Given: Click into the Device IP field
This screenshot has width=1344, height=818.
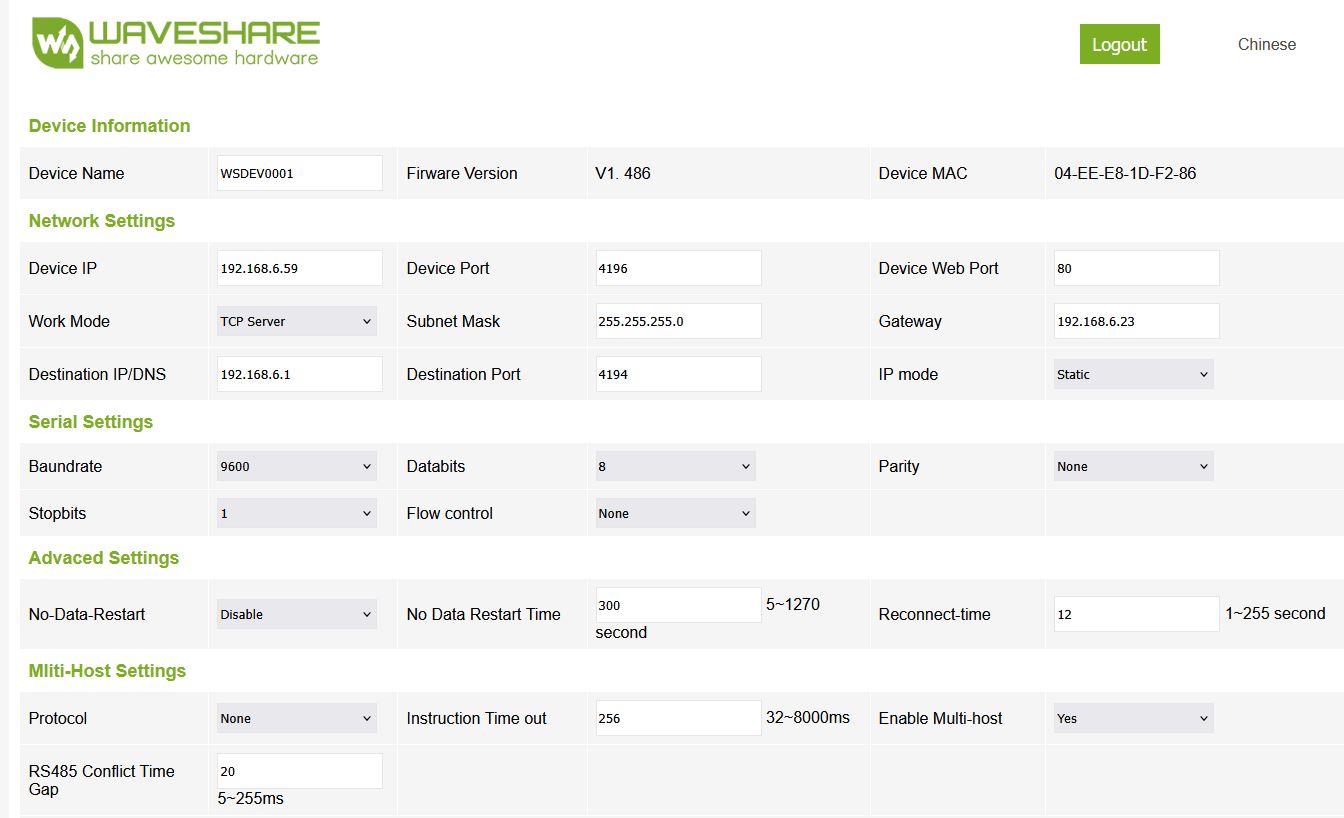Looking at the screenshot, I should (x=300, y=268).
